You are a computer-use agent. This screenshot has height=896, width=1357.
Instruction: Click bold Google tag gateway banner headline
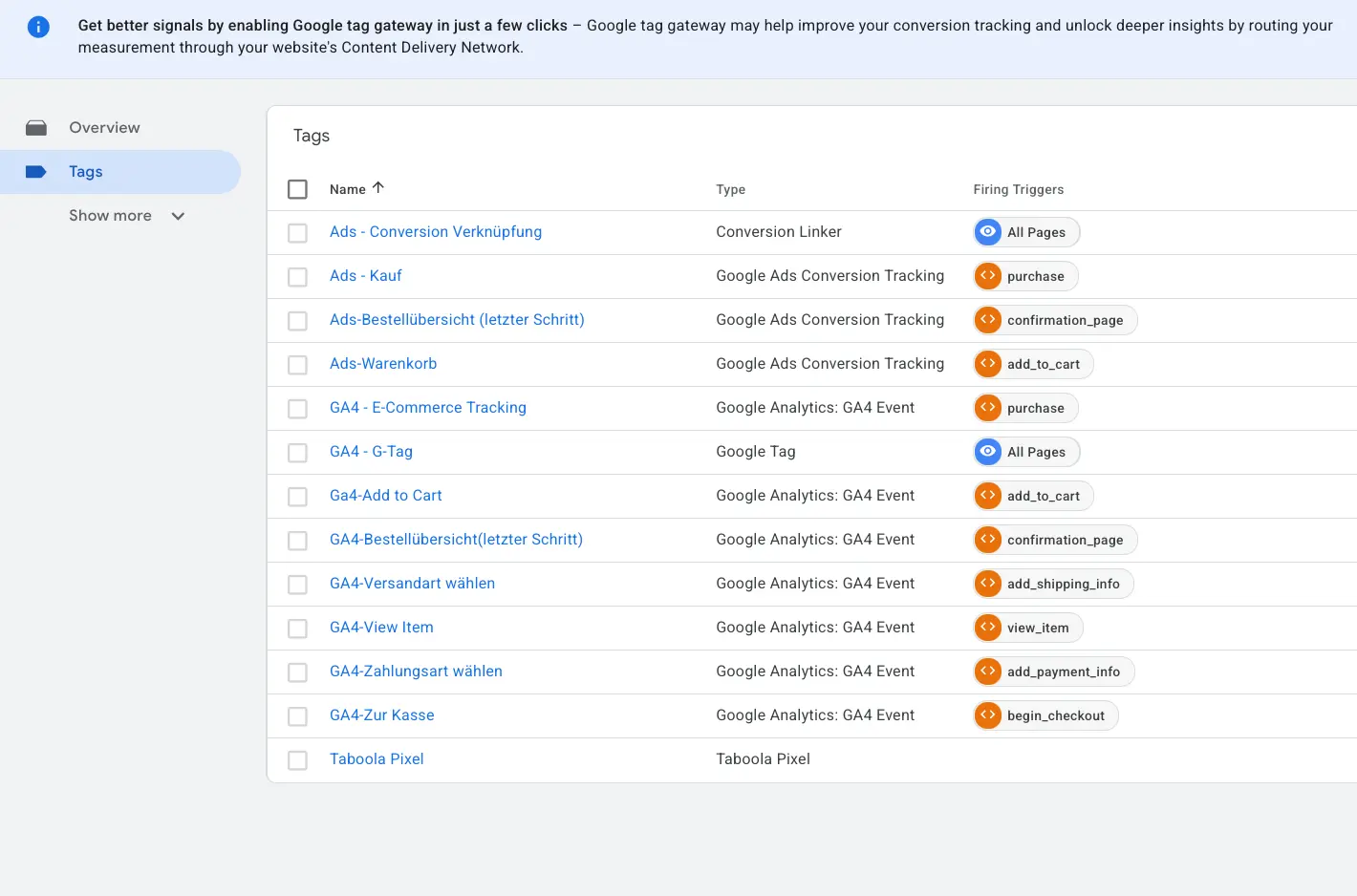click(323, 26)
